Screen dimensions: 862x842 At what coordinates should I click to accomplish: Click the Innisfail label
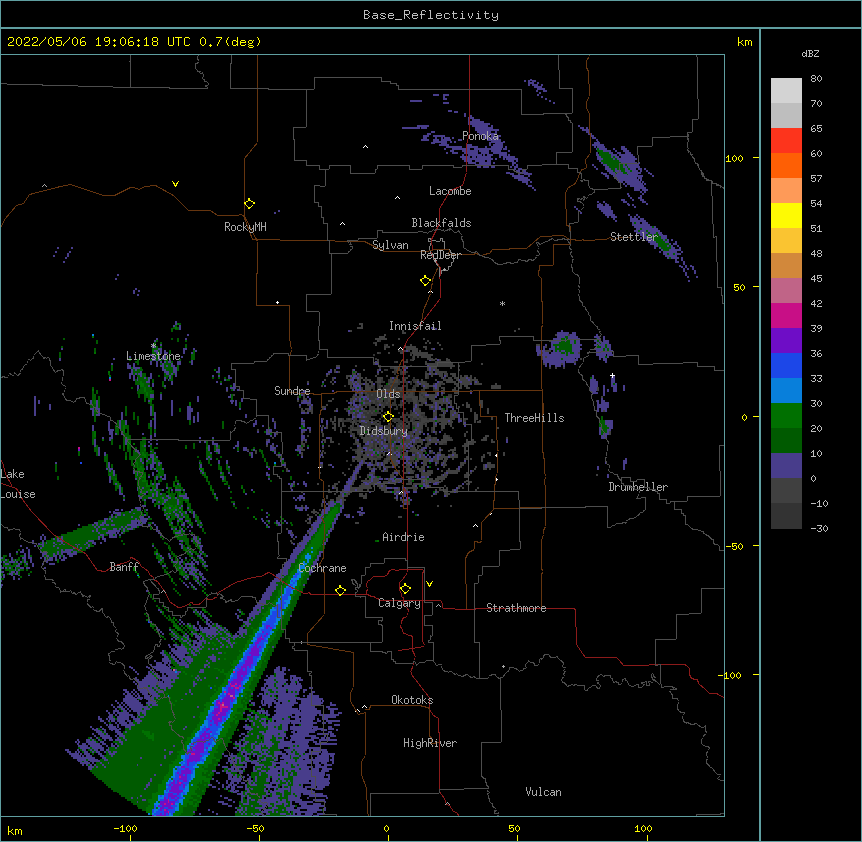click(x=415, y=326)
